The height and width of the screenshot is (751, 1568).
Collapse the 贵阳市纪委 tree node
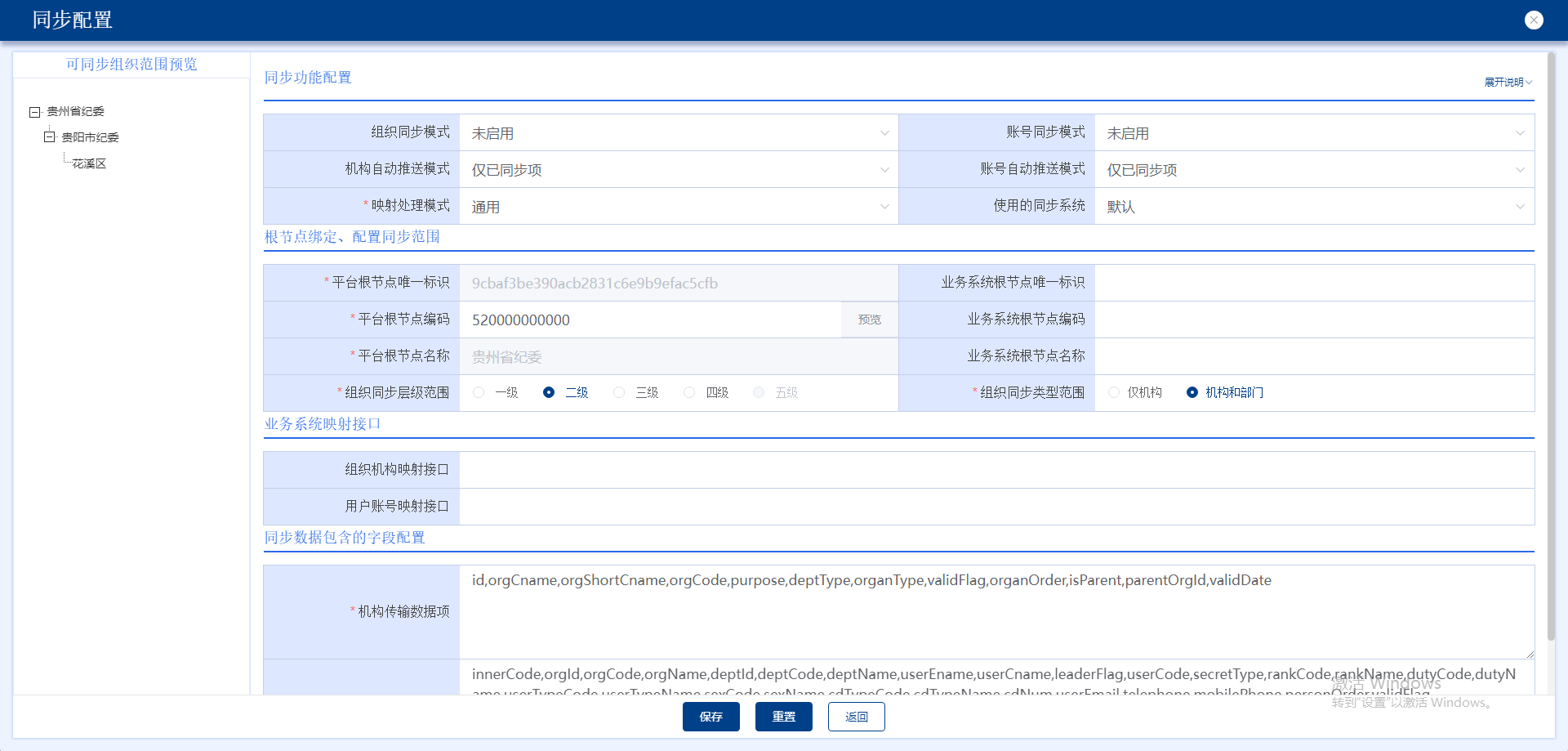tap(50, 137)
